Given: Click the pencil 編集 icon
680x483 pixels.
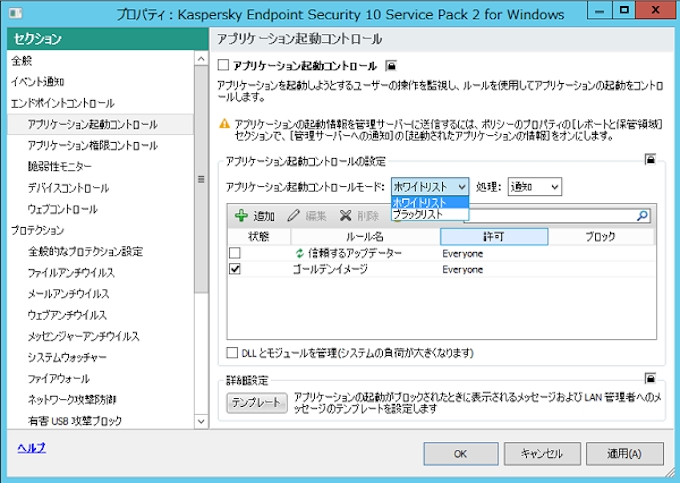Looking at the screenshot, I should pos(294,215).
